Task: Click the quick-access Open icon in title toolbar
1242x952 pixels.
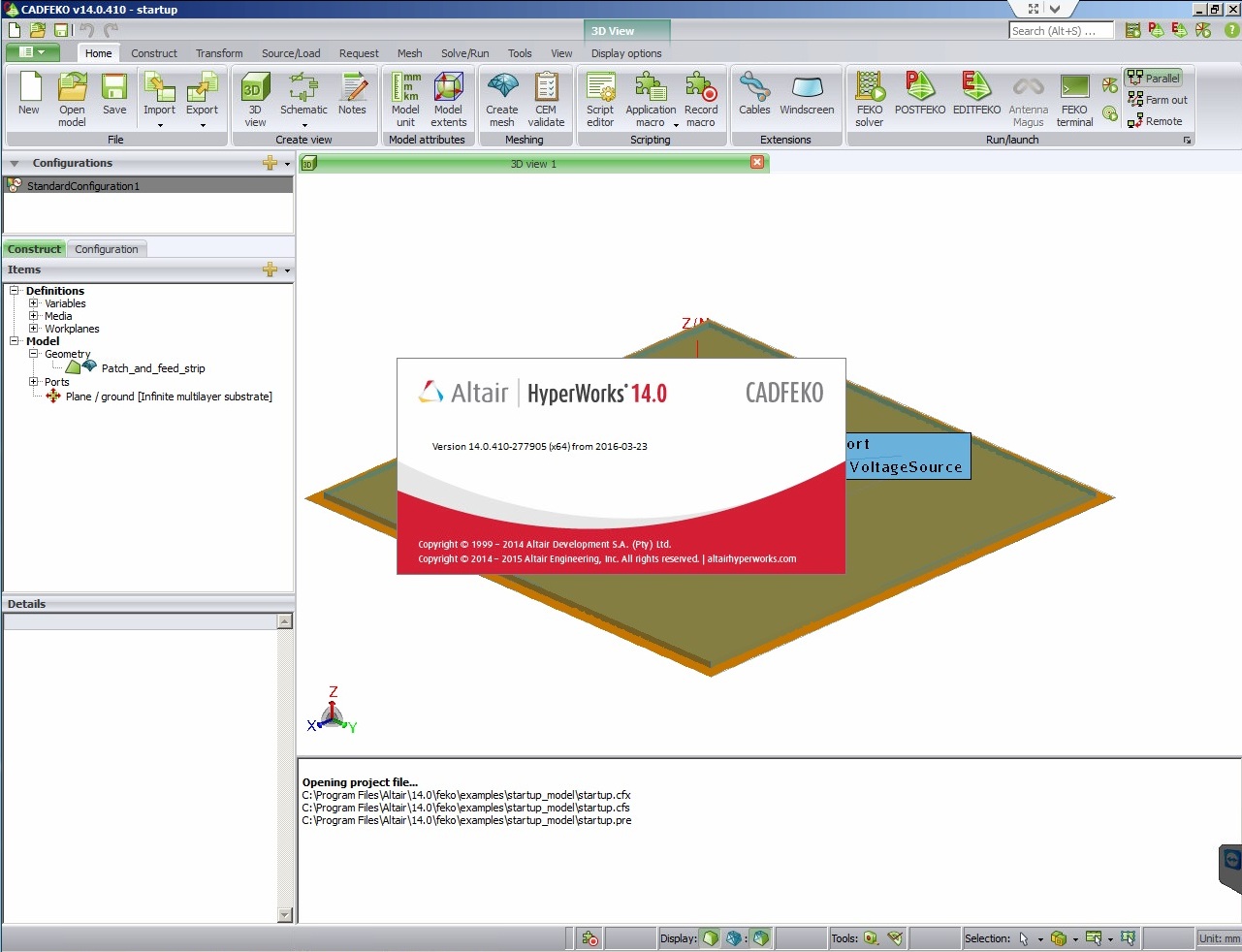Action: (38, 30)
